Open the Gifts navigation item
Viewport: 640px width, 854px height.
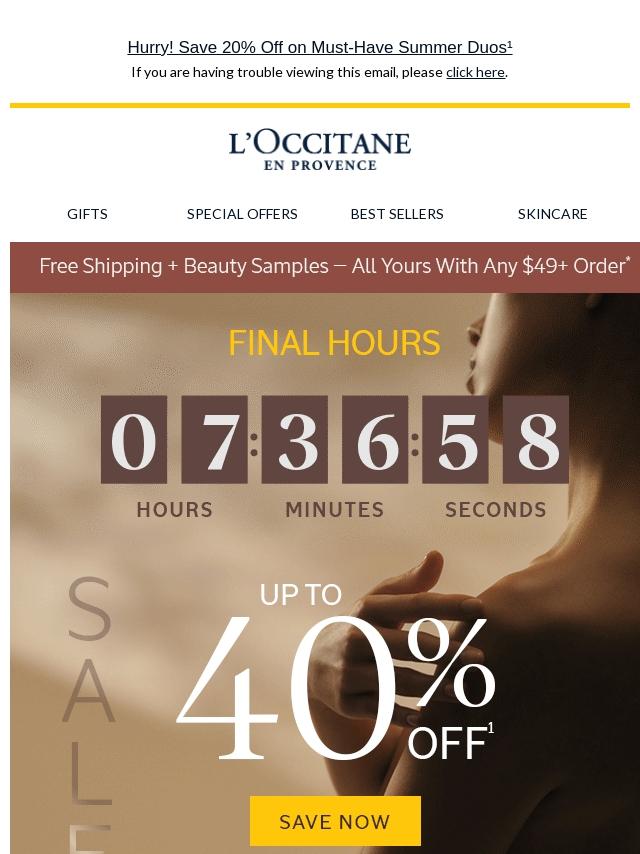coord(87,214)
